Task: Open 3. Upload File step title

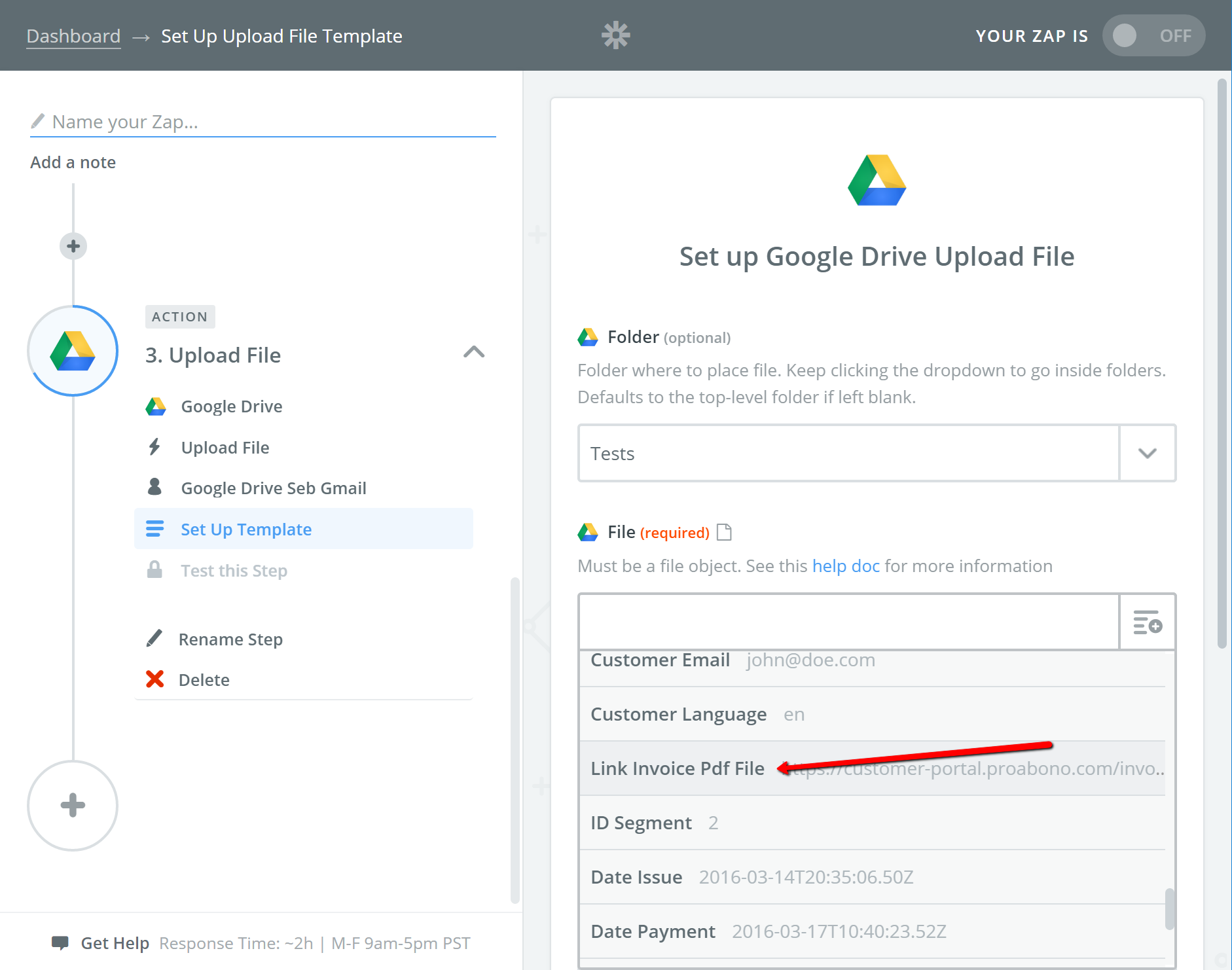Action: [x=213, y=355]
